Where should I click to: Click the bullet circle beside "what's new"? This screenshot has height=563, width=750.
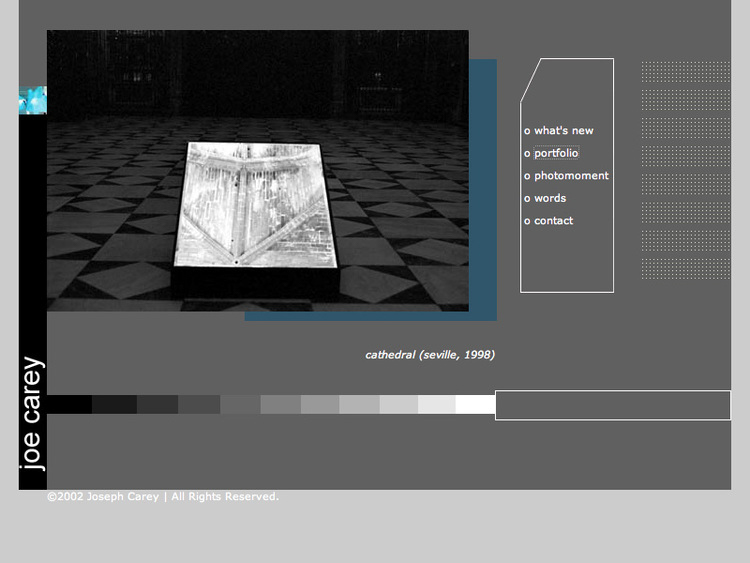[527, 132]
